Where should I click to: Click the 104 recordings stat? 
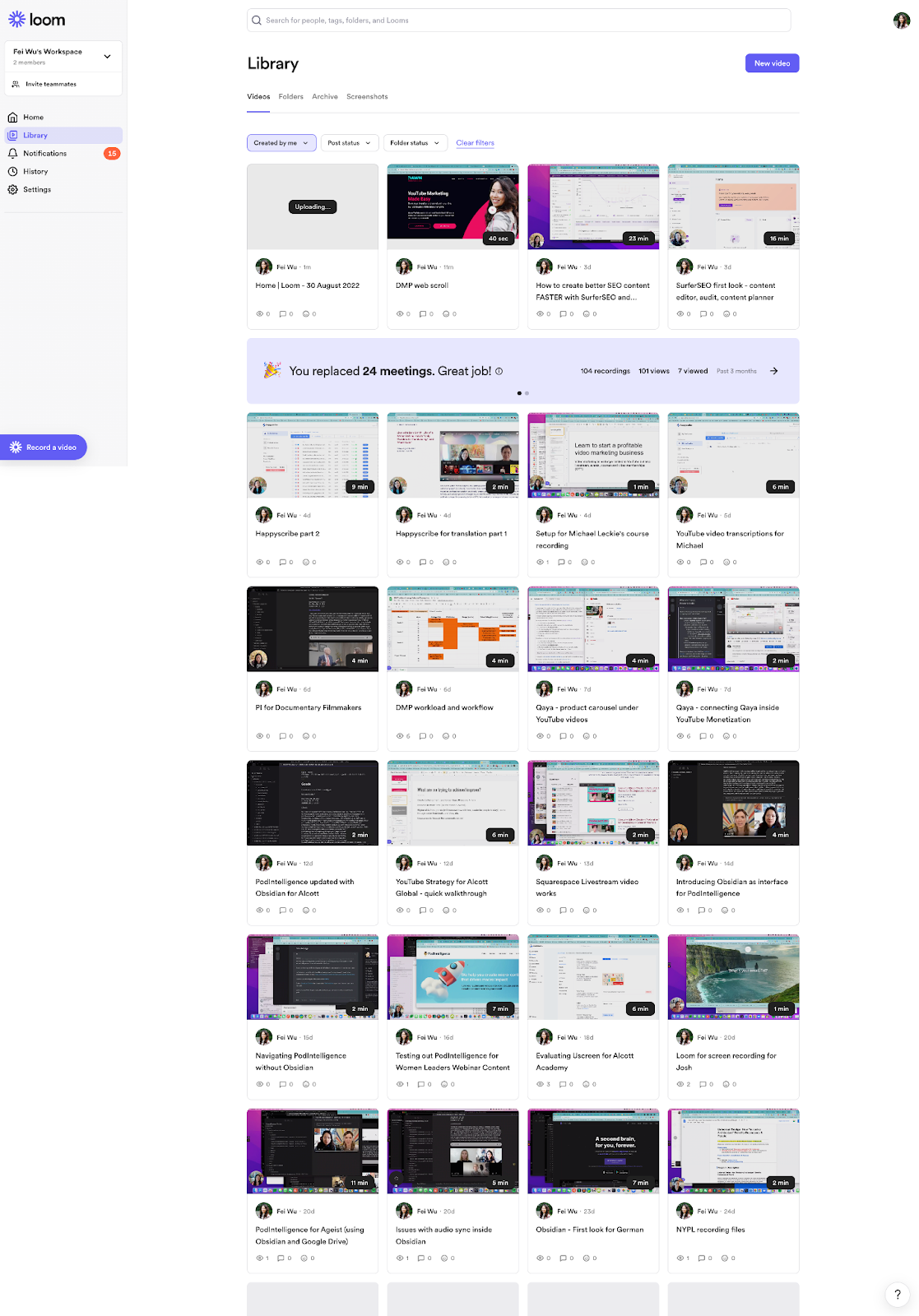click(606, 371)
